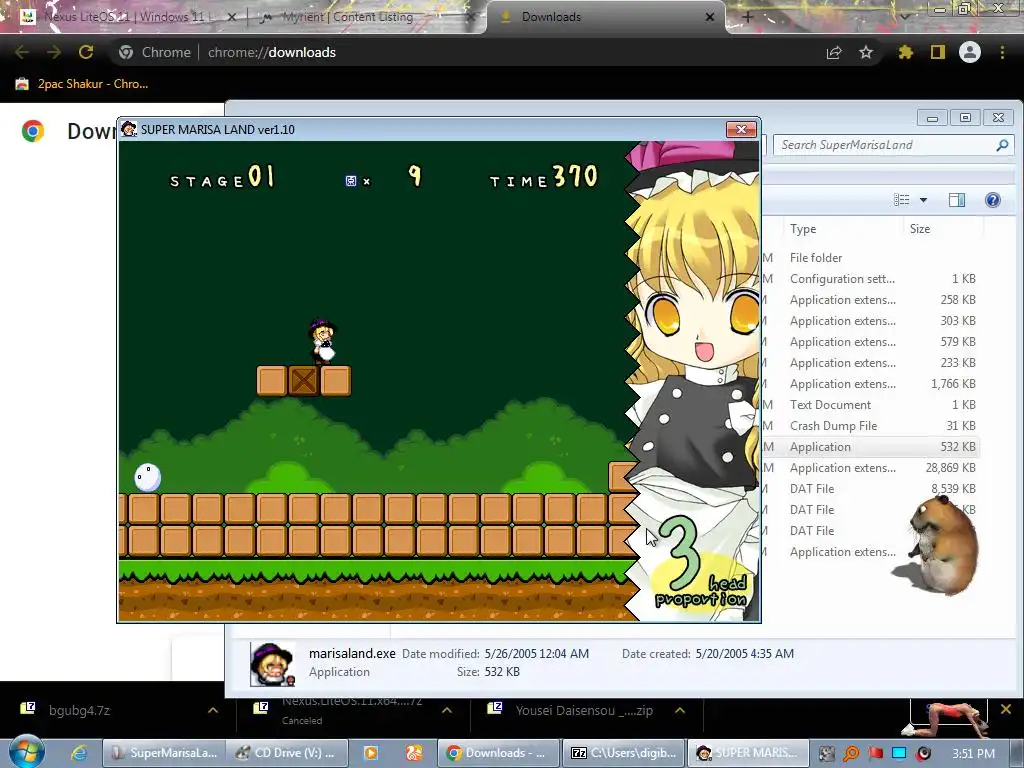
Task: Expand the view options dropdown arrow in Explorer
Action: [923, 200]
